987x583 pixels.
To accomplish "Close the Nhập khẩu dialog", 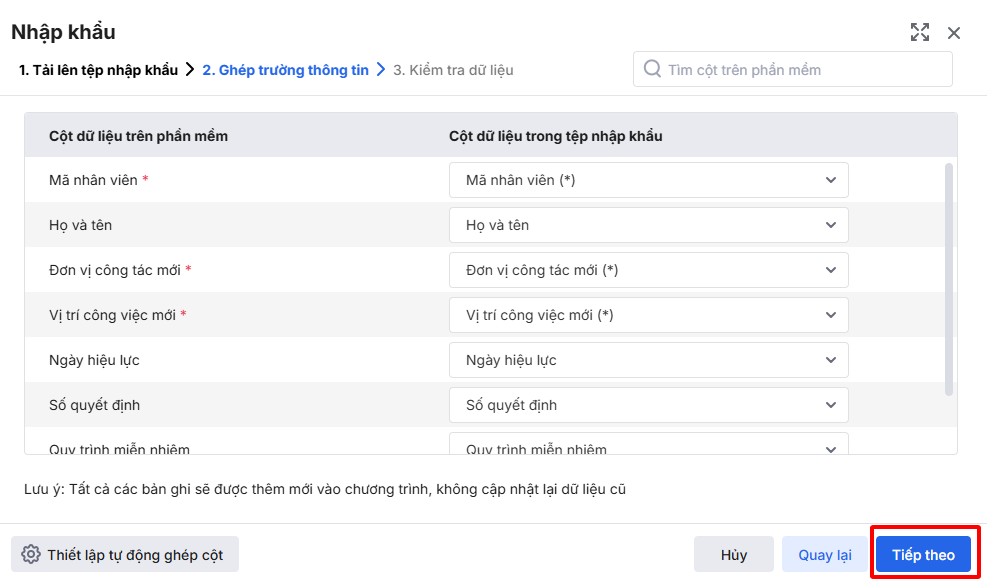I will click(x=954, y=33).
